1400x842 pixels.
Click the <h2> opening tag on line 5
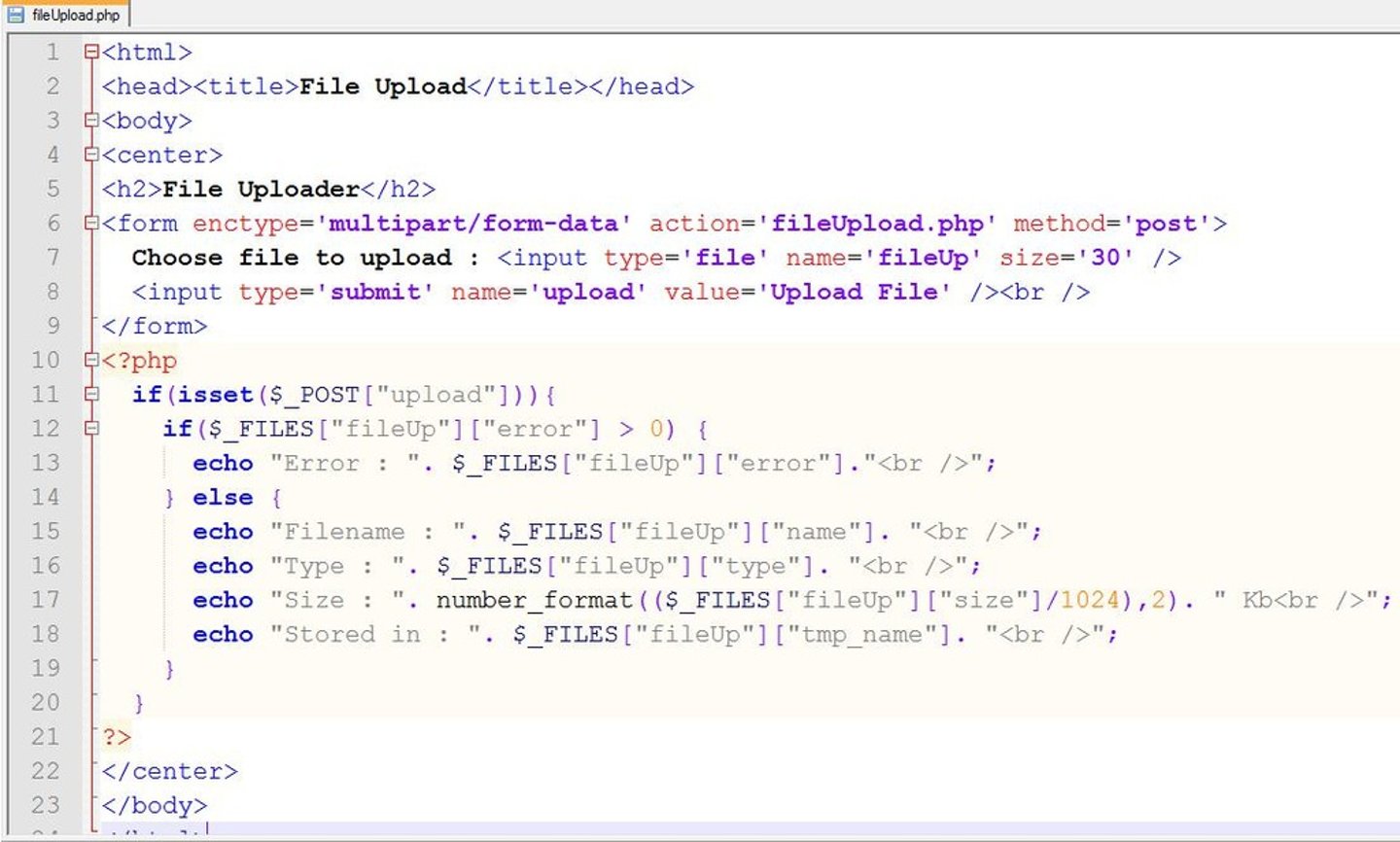pyautogui.click(x=131, y=189)
